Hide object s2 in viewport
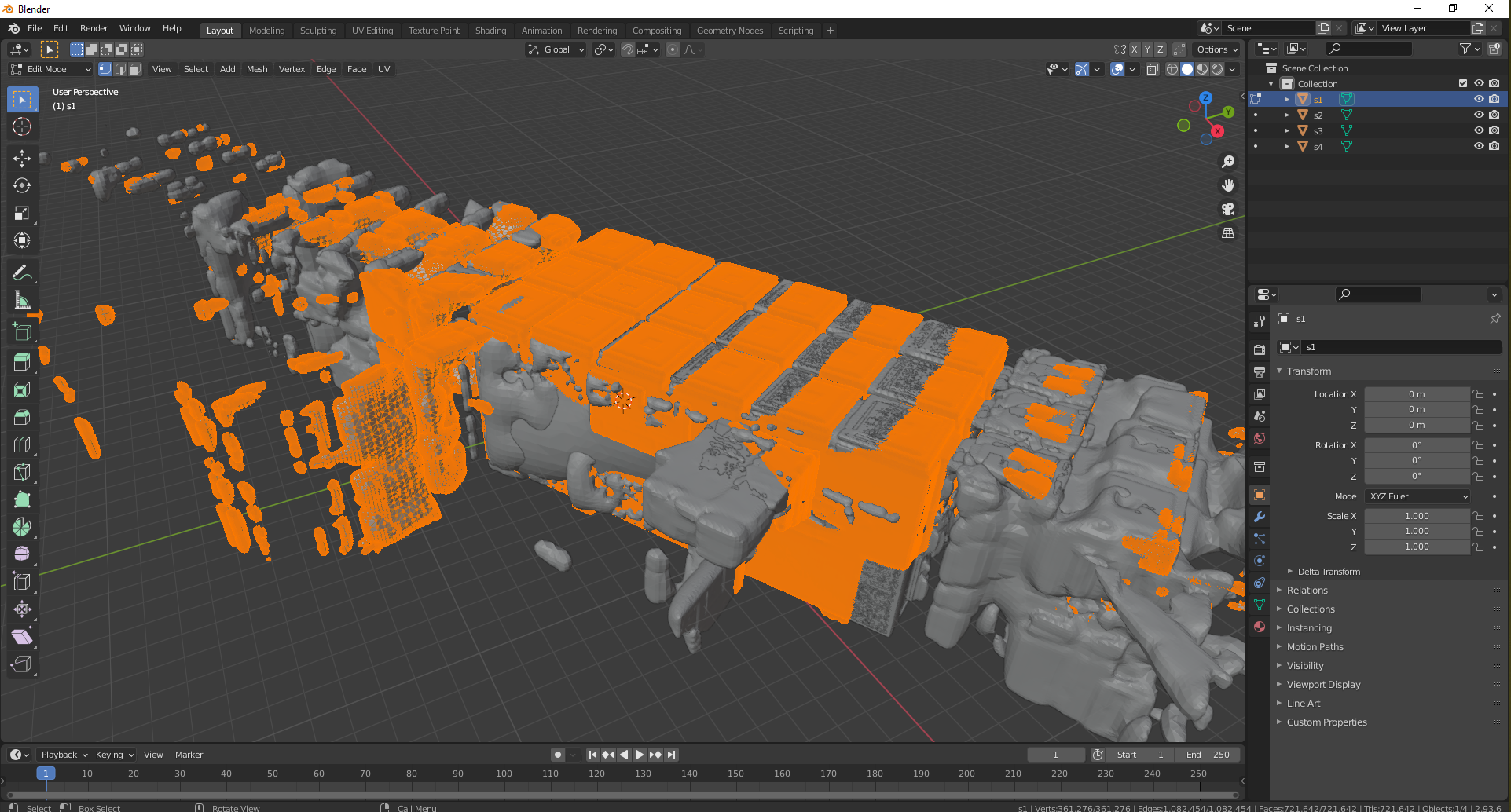This screenshot has height=812, width=1511. [x=1478, y=115]
